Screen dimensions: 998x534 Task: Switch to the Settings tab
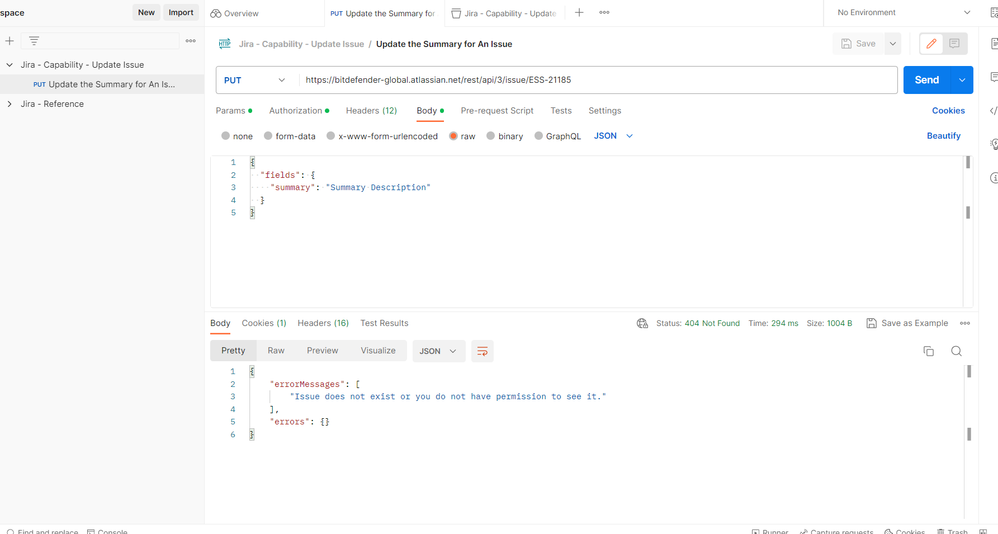(605, 111)
